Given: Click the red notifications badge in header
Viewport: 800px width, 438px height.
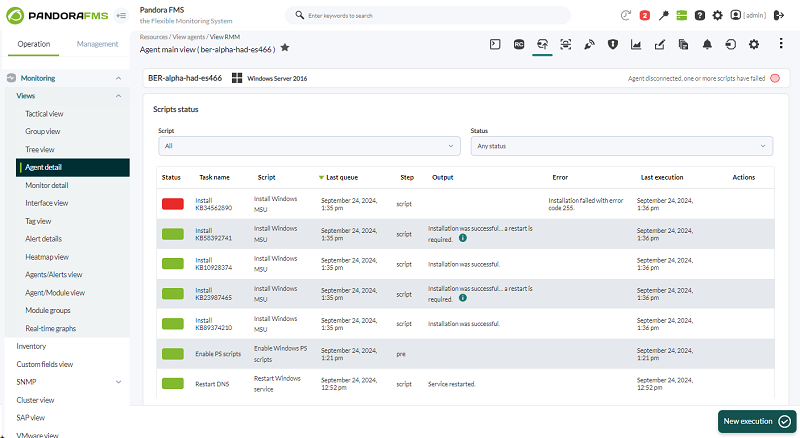Looking at the screenshot, I should [x=645, y=15].
